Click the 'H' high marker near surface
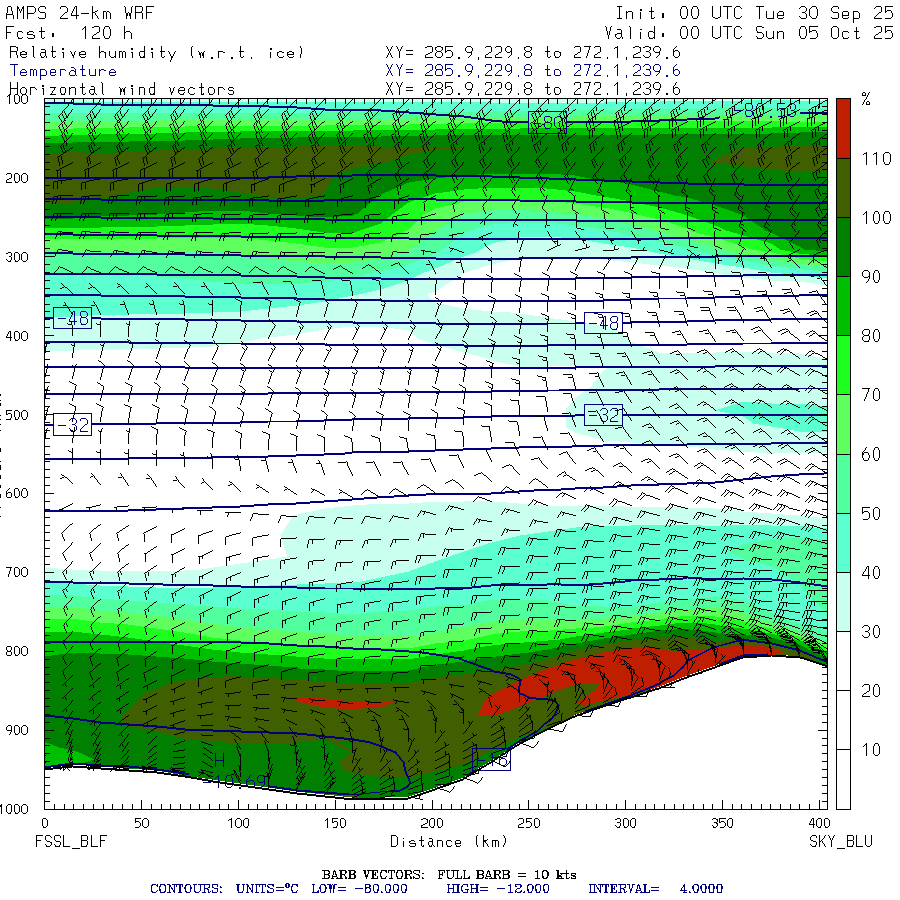 [x=219, y=761]
